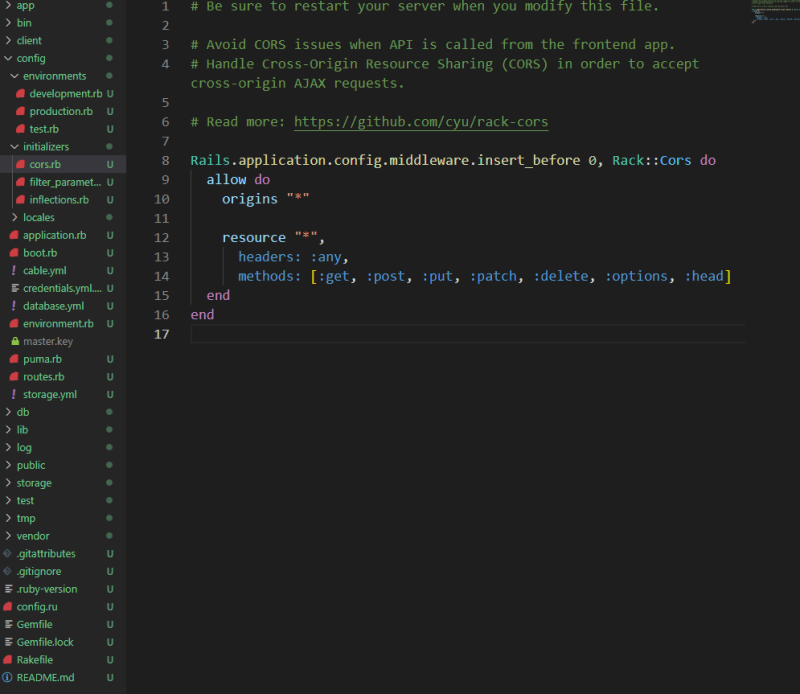Click ':delete' symbol in methods list
This screenshot has height=694, width=800.
(x=561, y=277)
